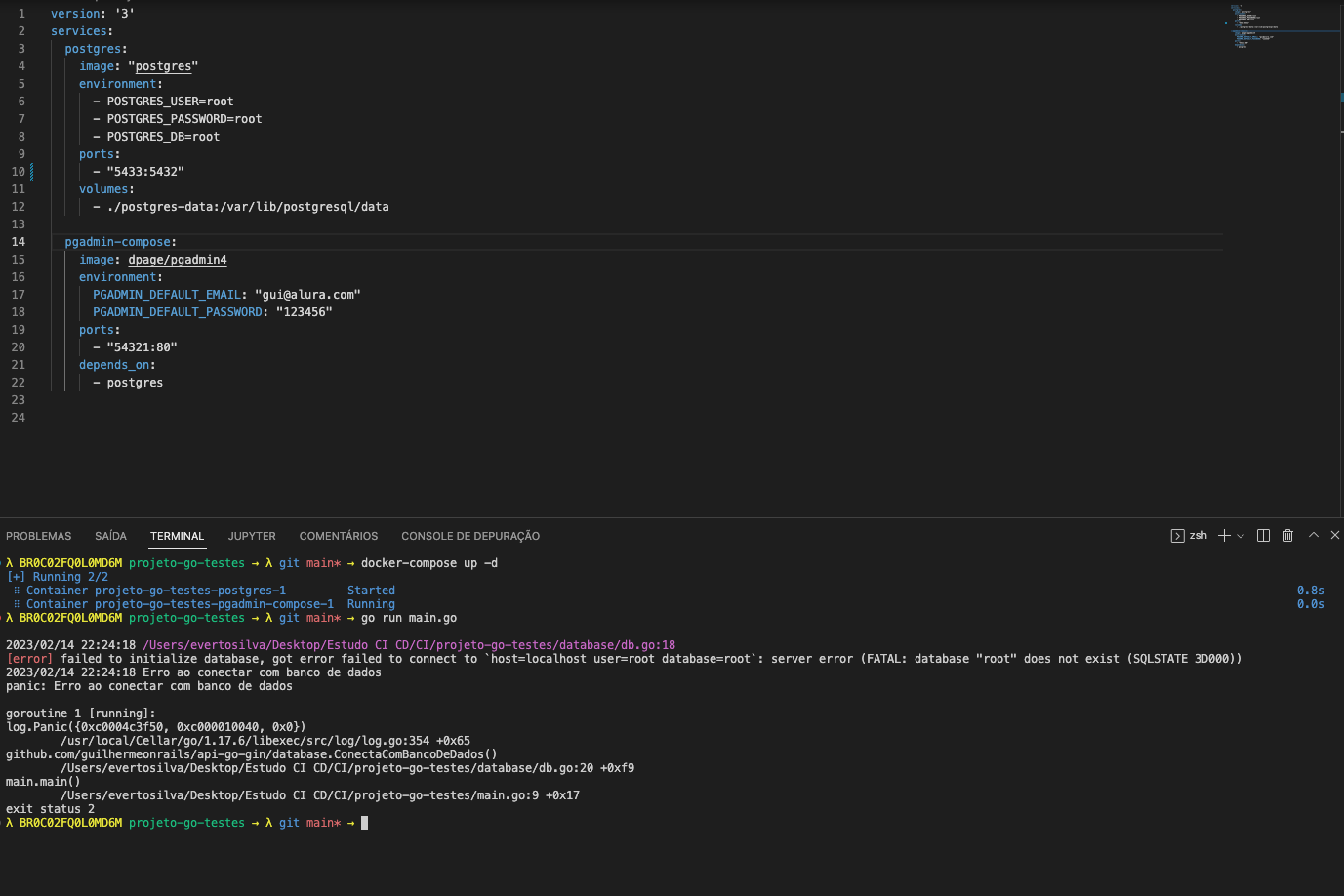Open the zsh terminal shell icon

point(1177,536)
